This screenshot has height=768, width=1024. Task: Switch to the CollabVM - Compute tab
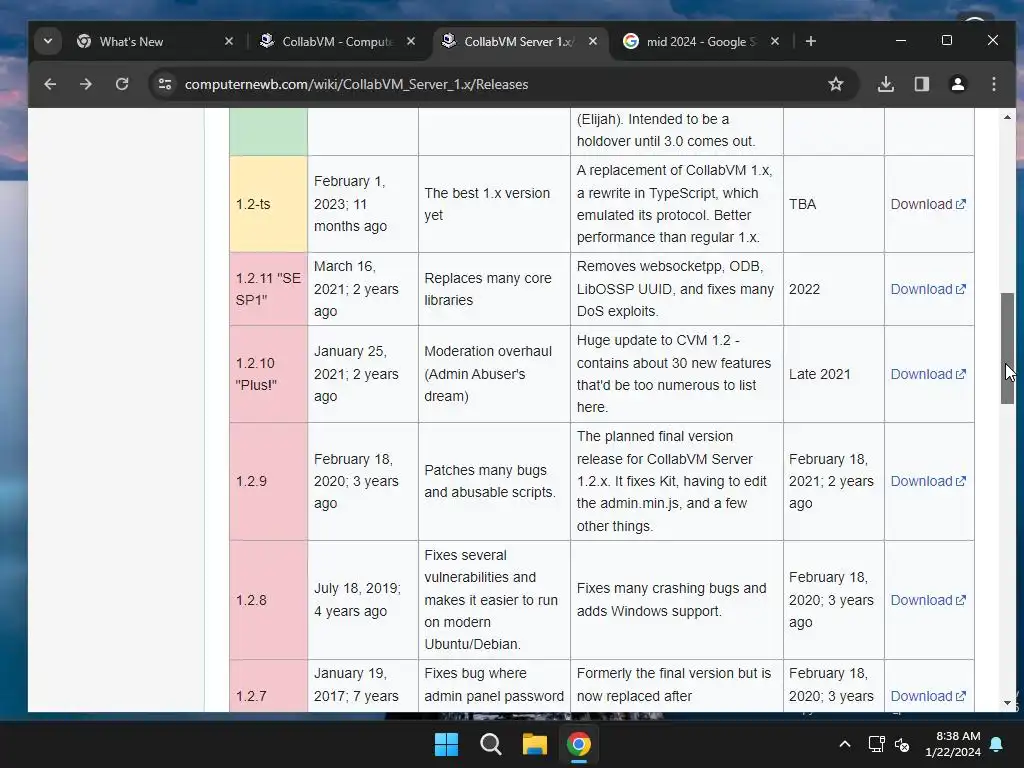click(x=337, y=41)
